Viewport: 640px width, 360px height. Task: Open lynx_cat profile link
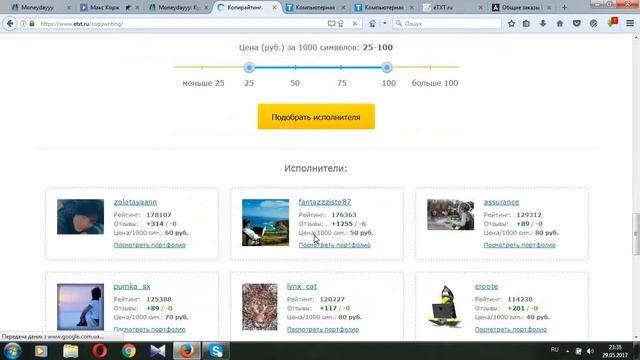pos(302,287)
